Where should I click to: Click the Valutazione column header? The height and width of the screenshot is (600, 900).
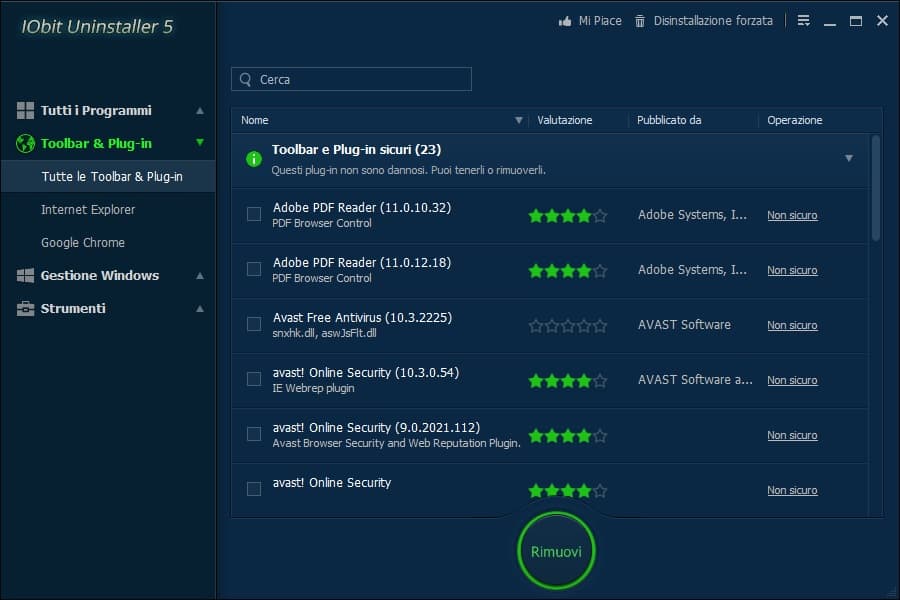coord(565,120)
